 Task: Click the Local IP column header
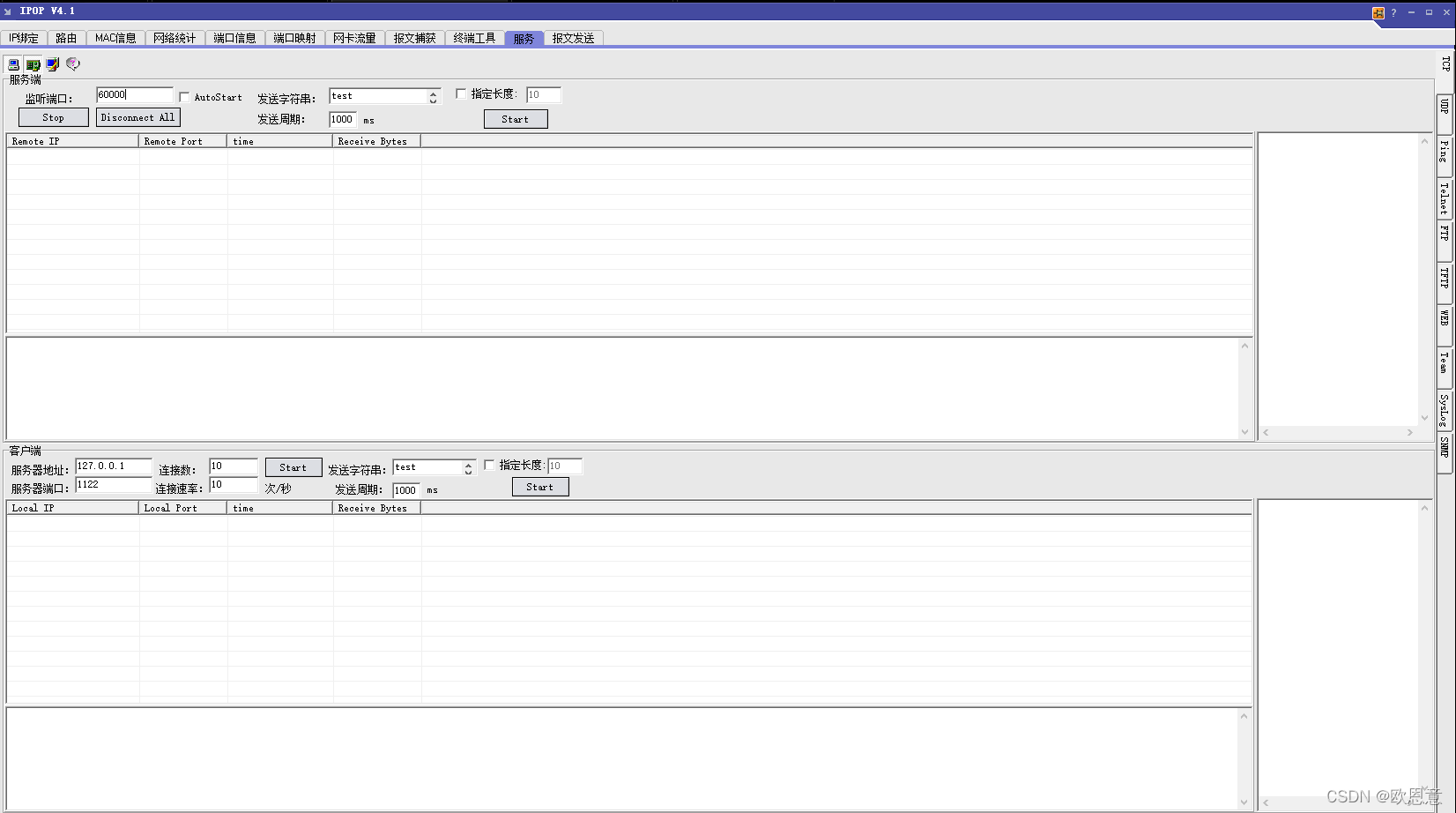[x=72, y=508]
